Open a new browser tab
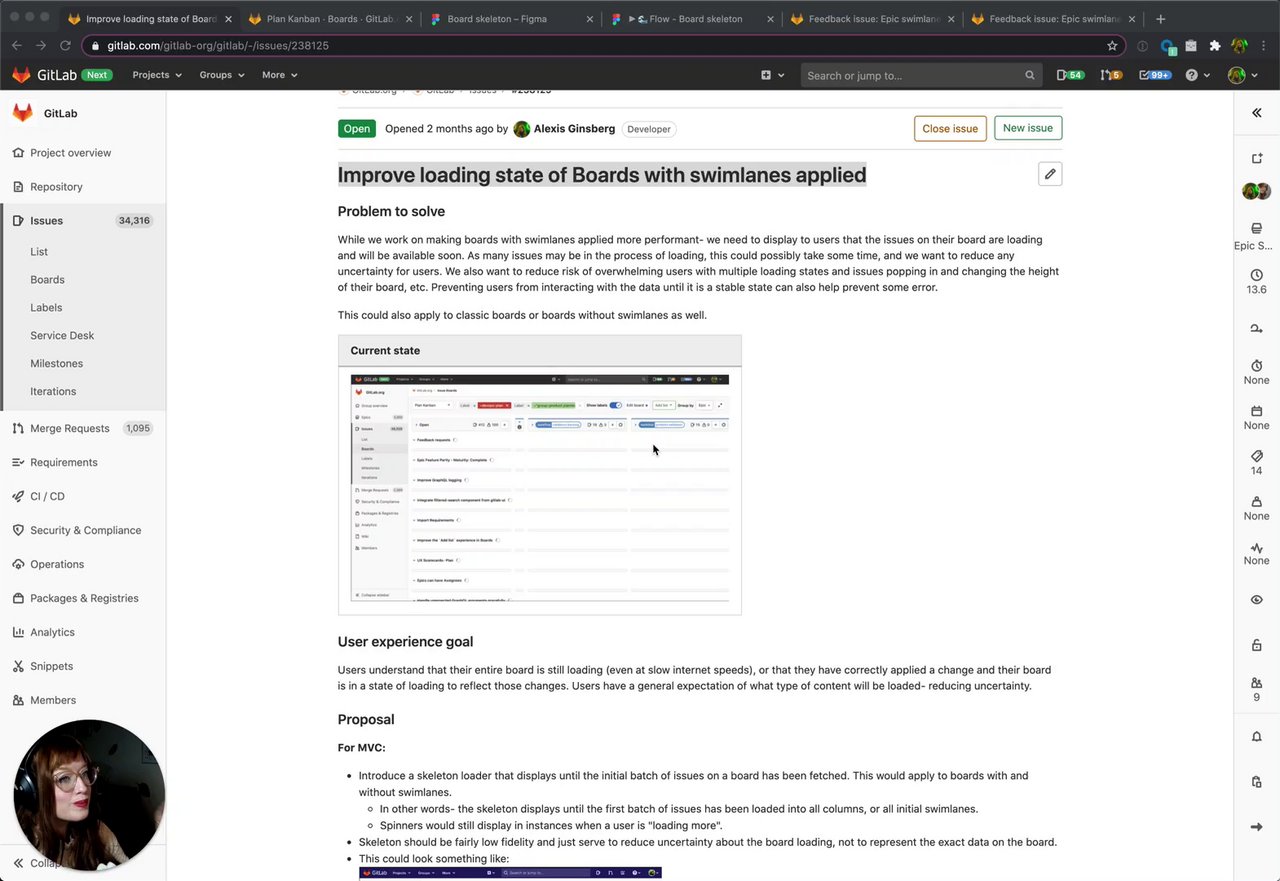 pos(1160,19)
